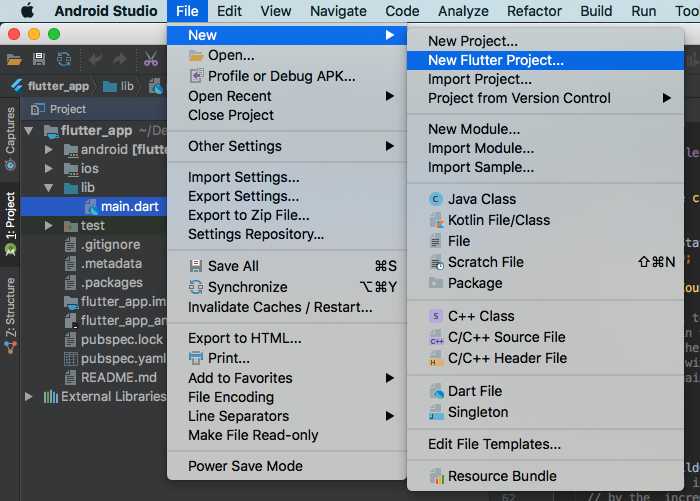Open the Build menu

(596, 11)
